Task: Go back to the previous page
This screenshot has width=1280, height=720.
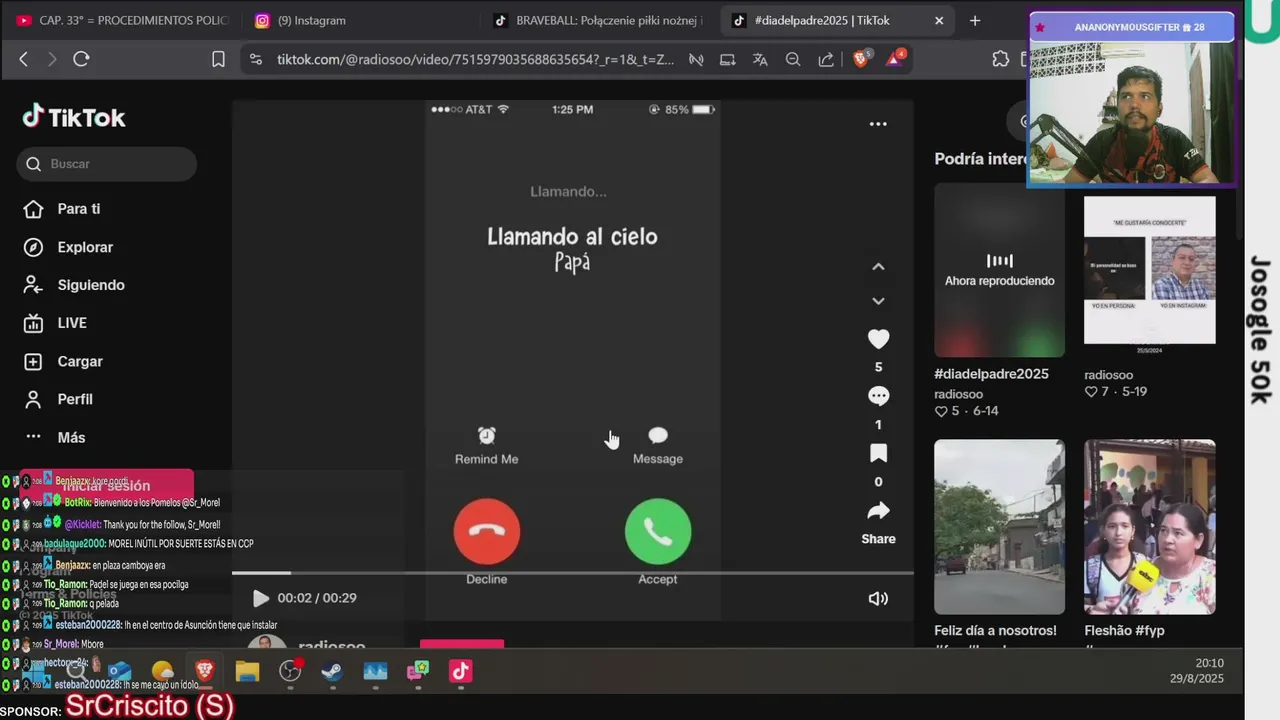Action: [24, 59]
